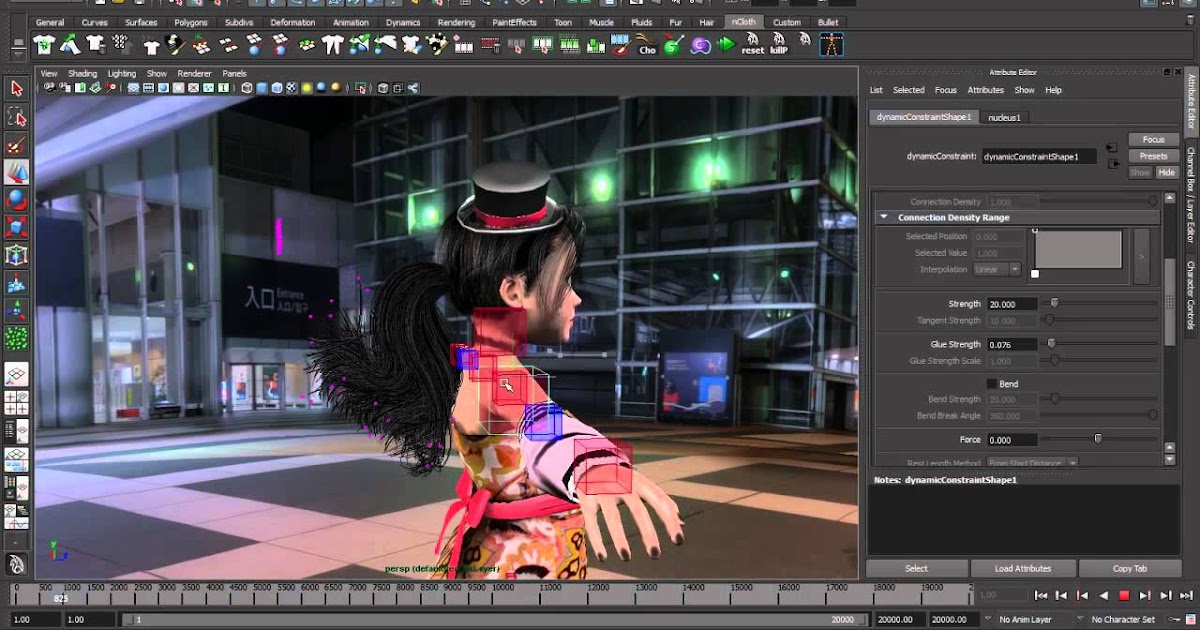Click the Glue Strength field 0.076
The height and width of the screenshot is (630, 1200).
point(1013,344)
